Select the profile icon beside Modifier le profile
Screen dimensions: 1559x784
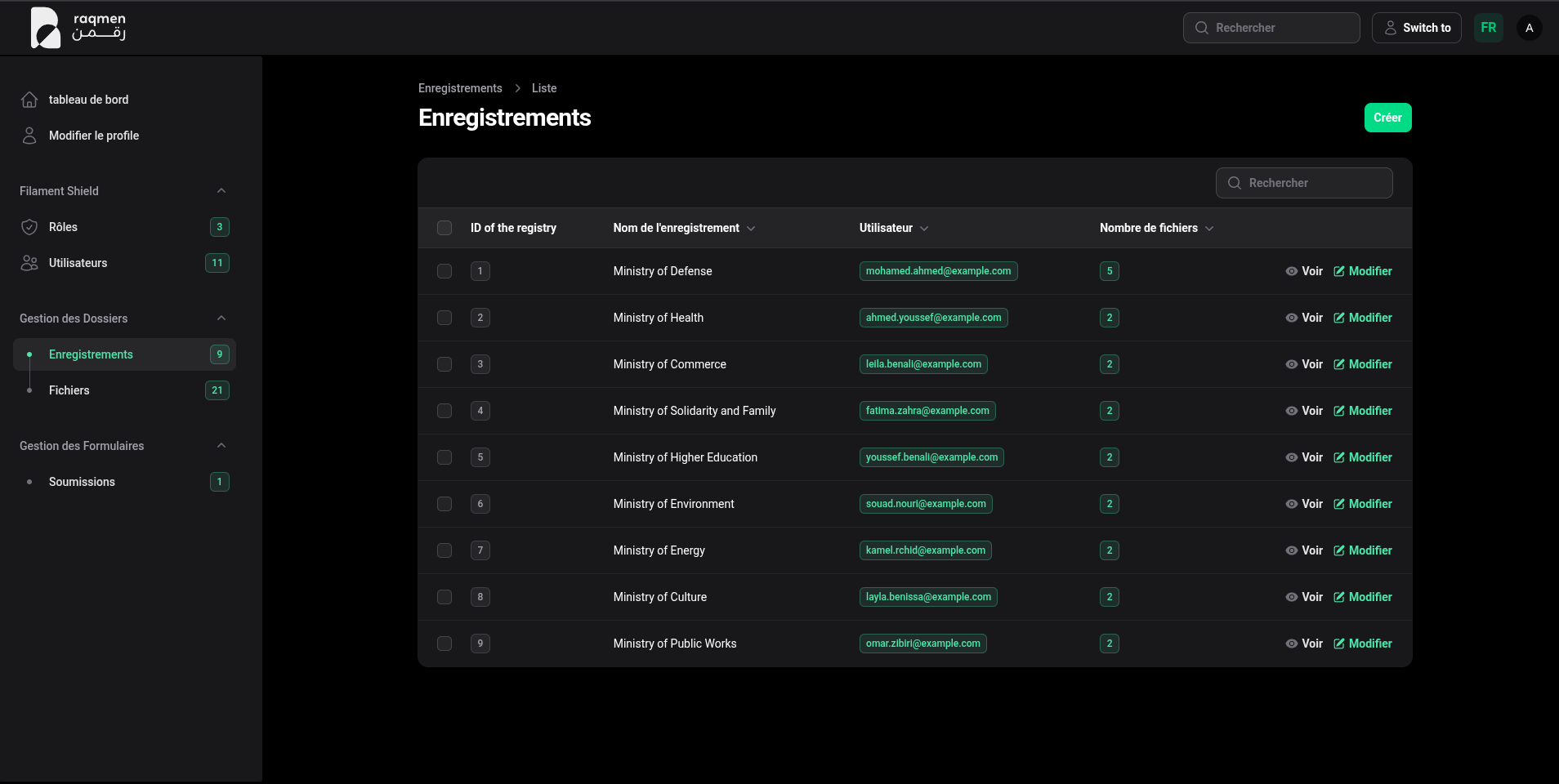coord(29,136)
